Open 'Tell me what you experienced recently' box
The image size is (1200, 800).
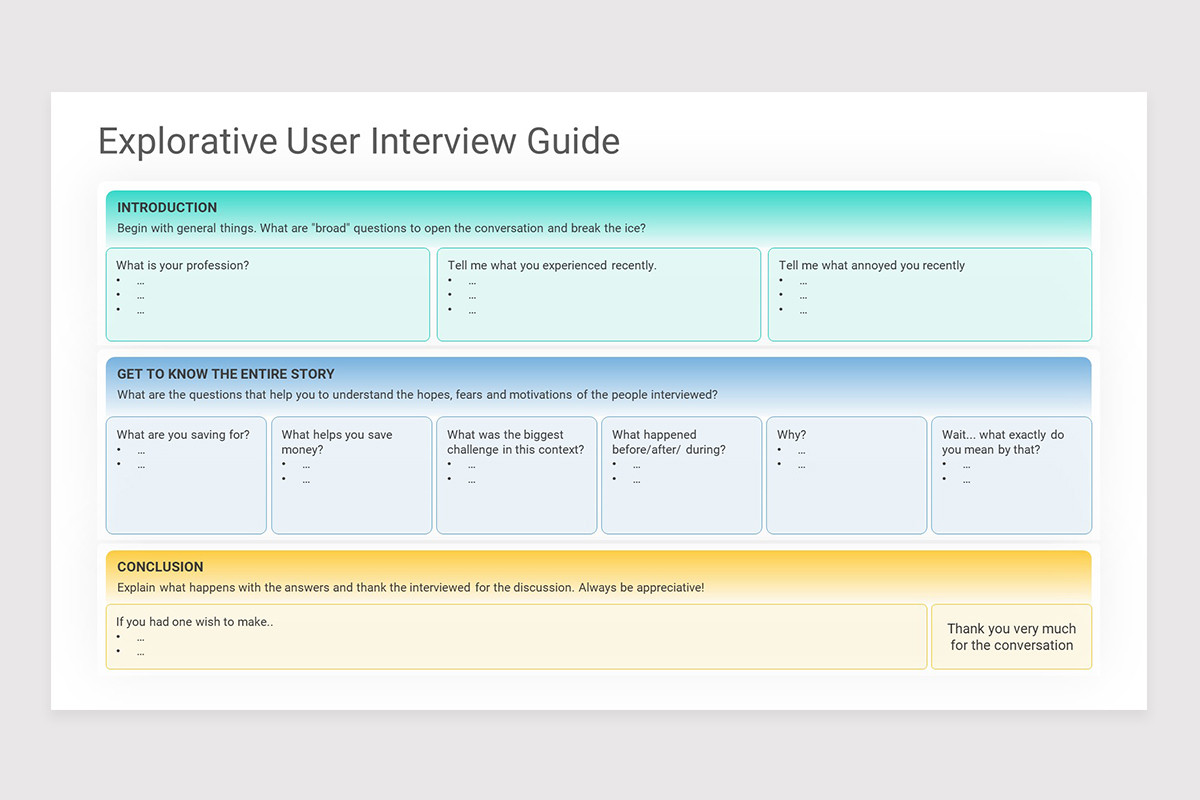click(599, 295)
